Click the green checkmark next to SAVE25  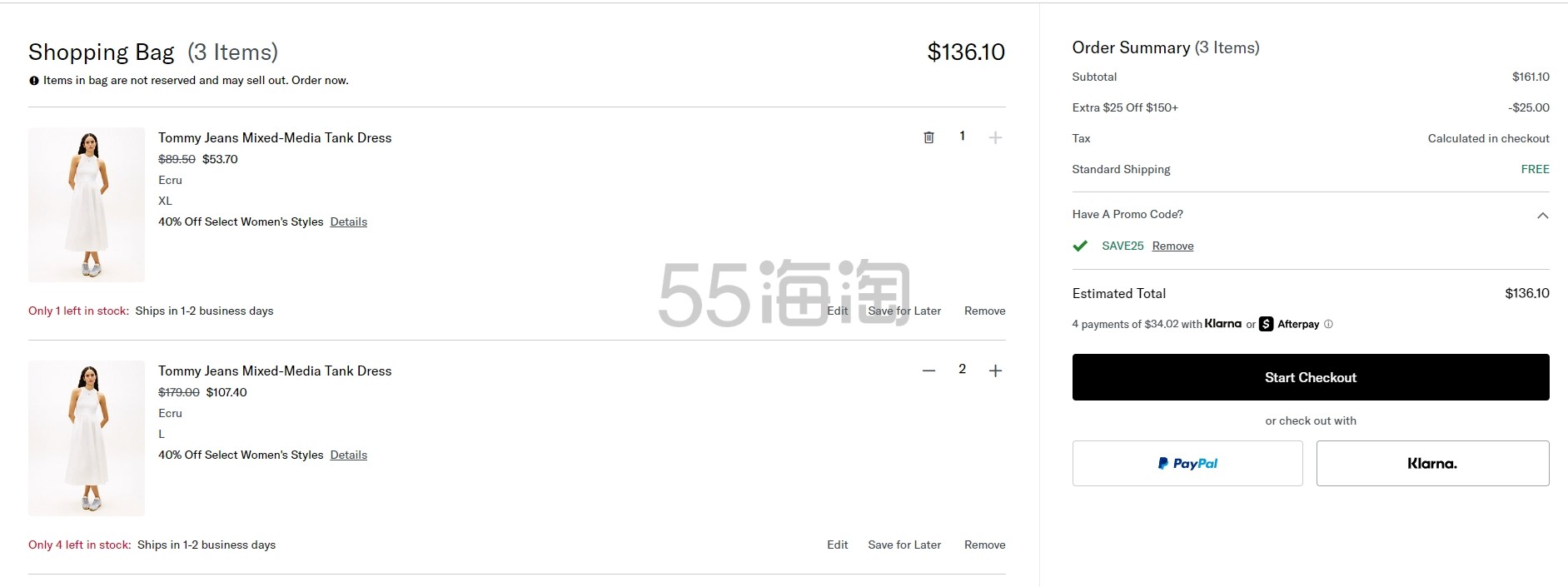(1080, 246)
